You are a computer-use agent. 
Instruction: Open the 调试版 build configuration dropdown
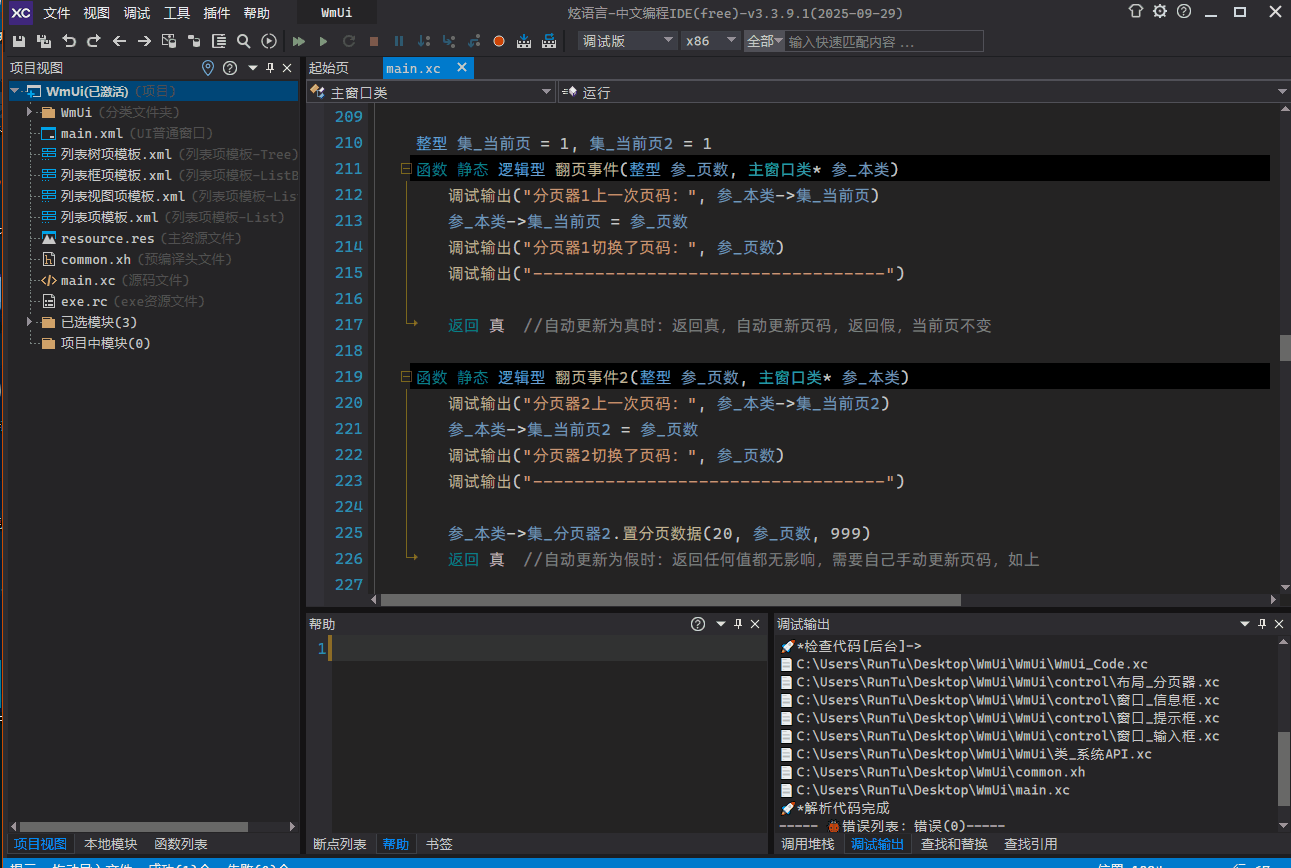coord(628,41)
